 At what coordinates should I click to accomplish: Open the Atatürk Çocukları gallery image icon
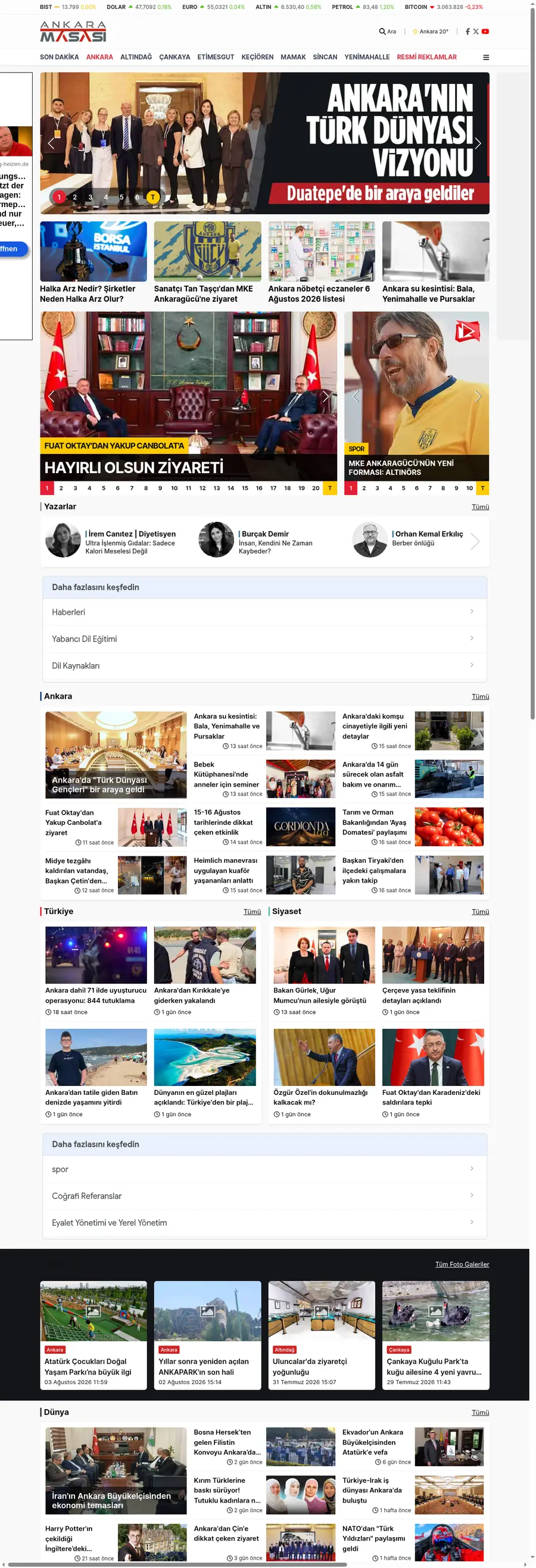coord(93,1310)
